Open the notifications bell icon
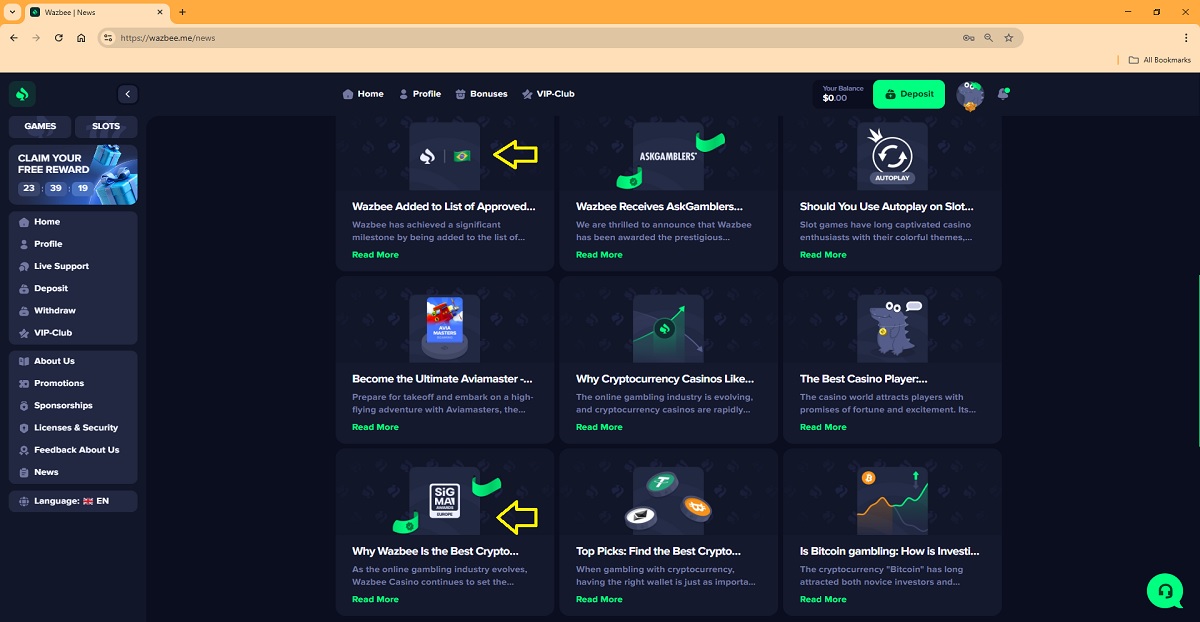Viewport: 1200px width, 622px height. click(x=1003, y=94)
